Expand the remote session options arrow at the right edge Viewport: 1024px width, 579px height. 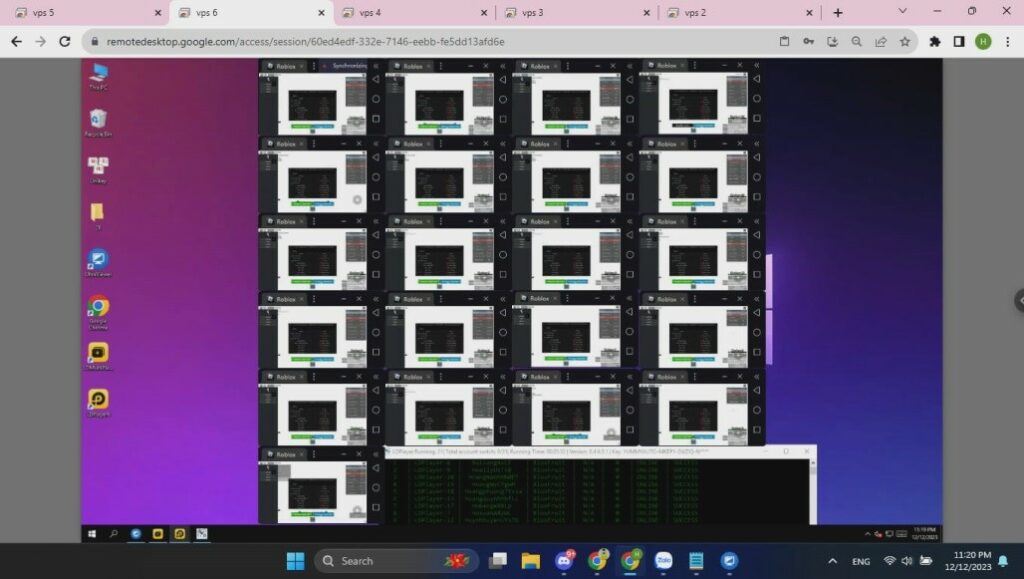click(1019, 300)
